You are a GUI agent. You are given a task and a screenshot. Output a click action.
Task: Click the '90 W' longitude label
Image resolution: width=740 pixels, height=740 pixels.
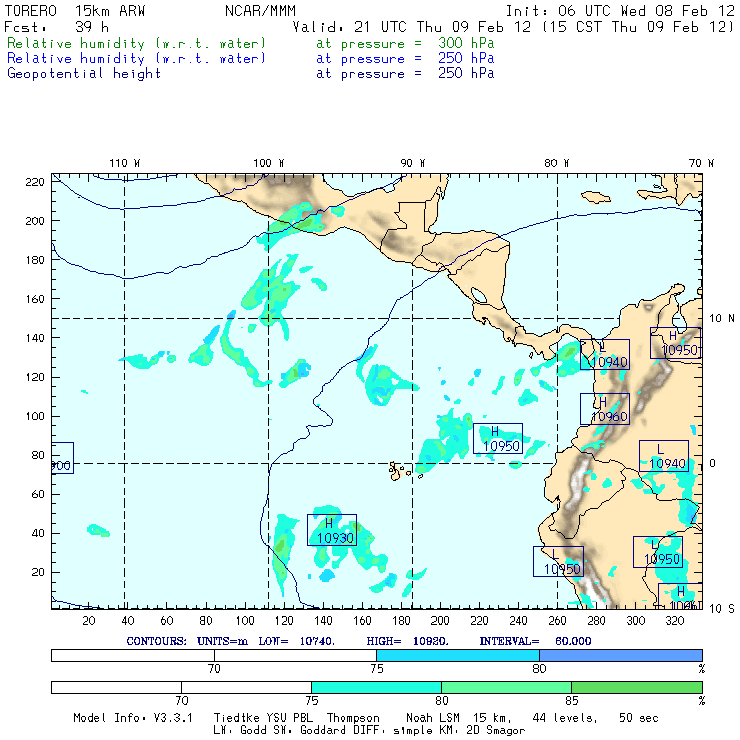[x=413, y=163]
